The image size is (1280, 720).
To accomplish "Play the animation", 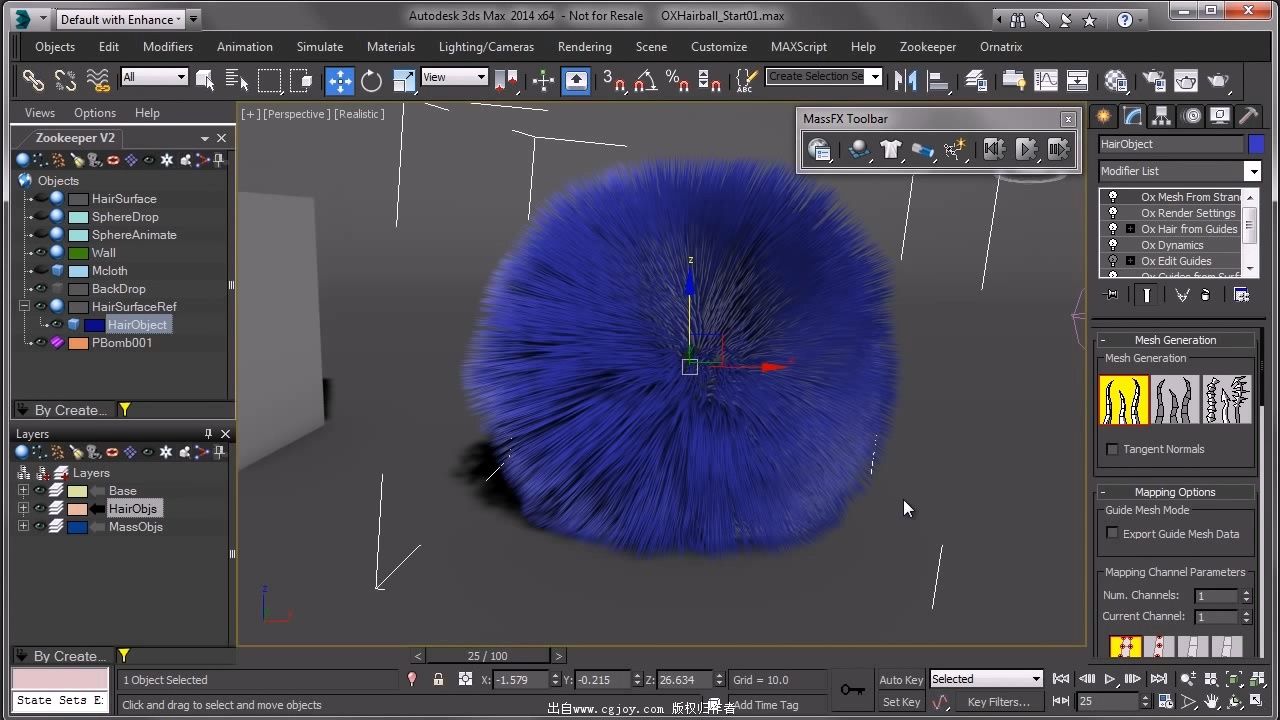I will click(1110, 680).
